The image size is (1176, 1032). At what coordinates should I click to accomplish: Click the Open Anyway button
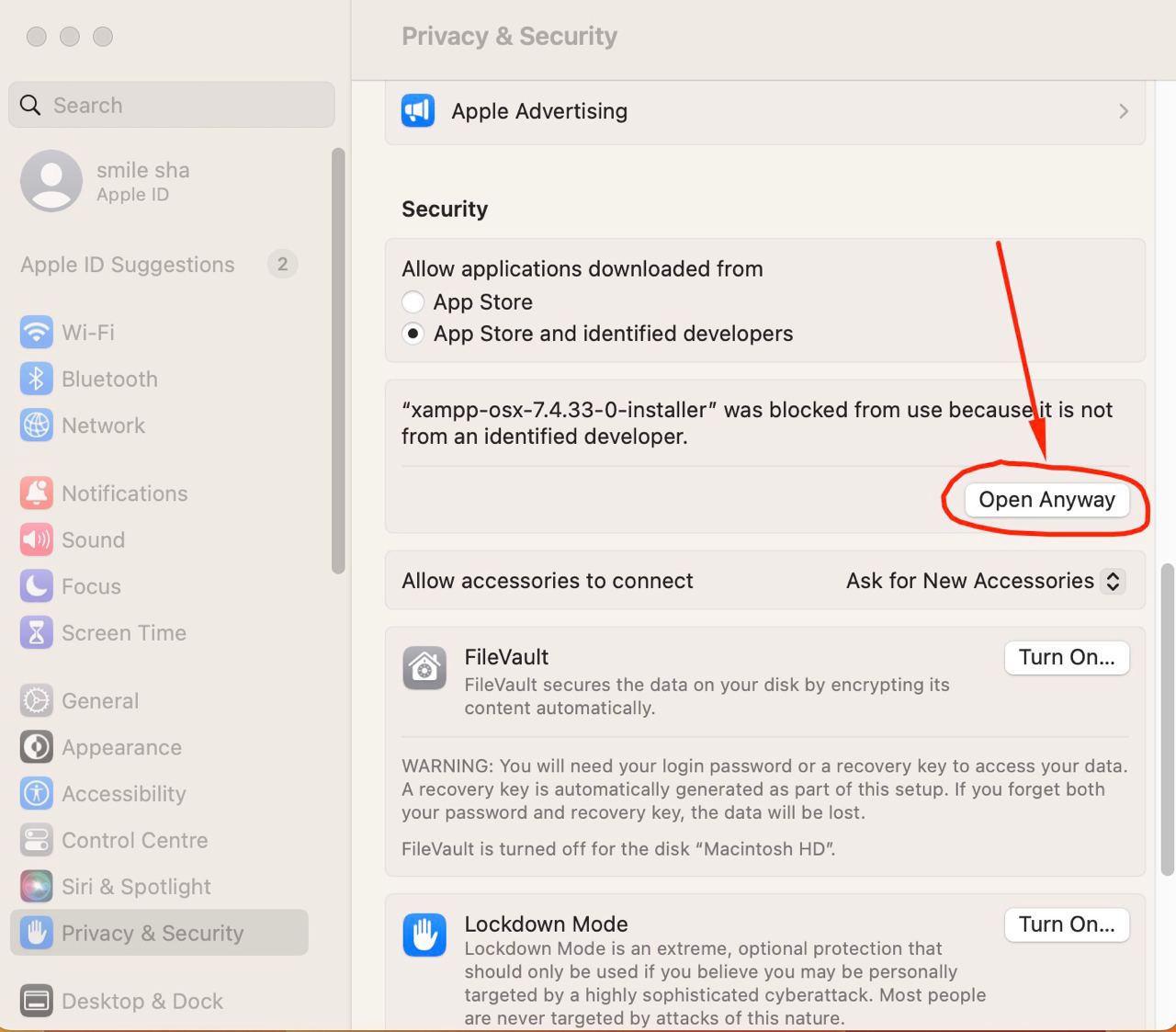coord(1046,500)
